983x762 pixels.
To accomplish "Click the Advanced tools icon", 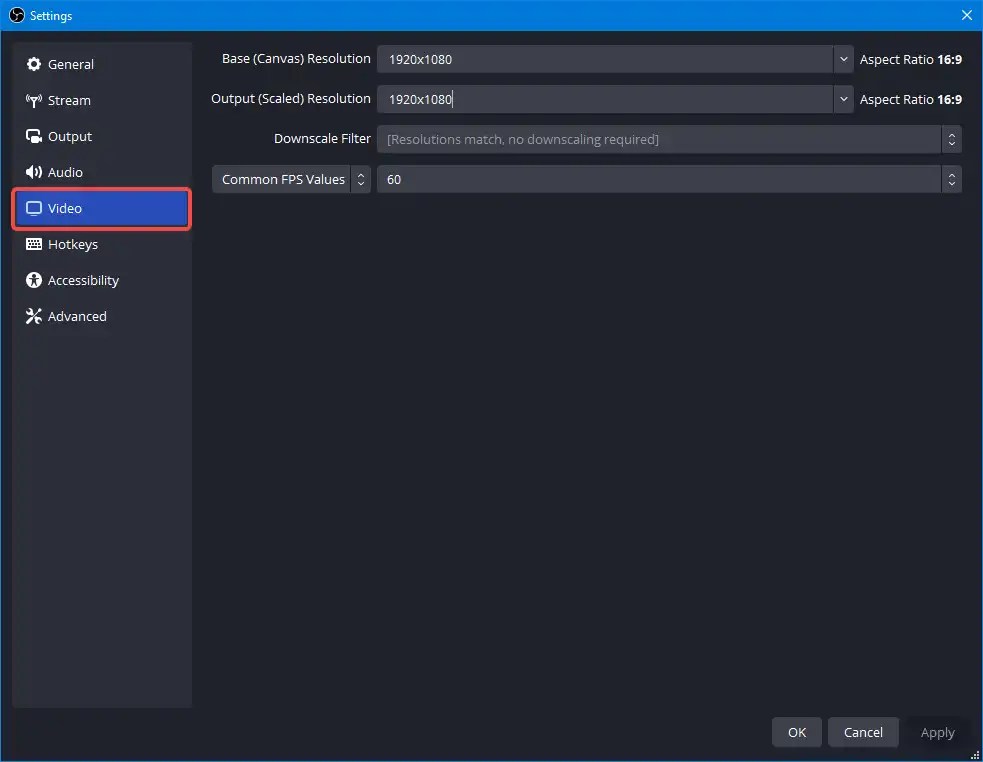I will [33, 316].
